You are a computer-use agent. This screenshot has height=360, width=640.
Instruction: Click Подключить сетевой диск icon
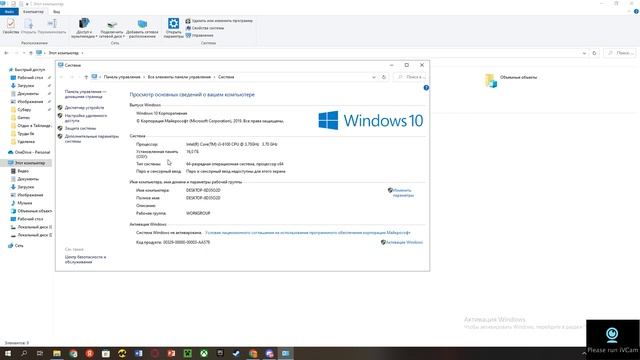click(x=112, y=29)
